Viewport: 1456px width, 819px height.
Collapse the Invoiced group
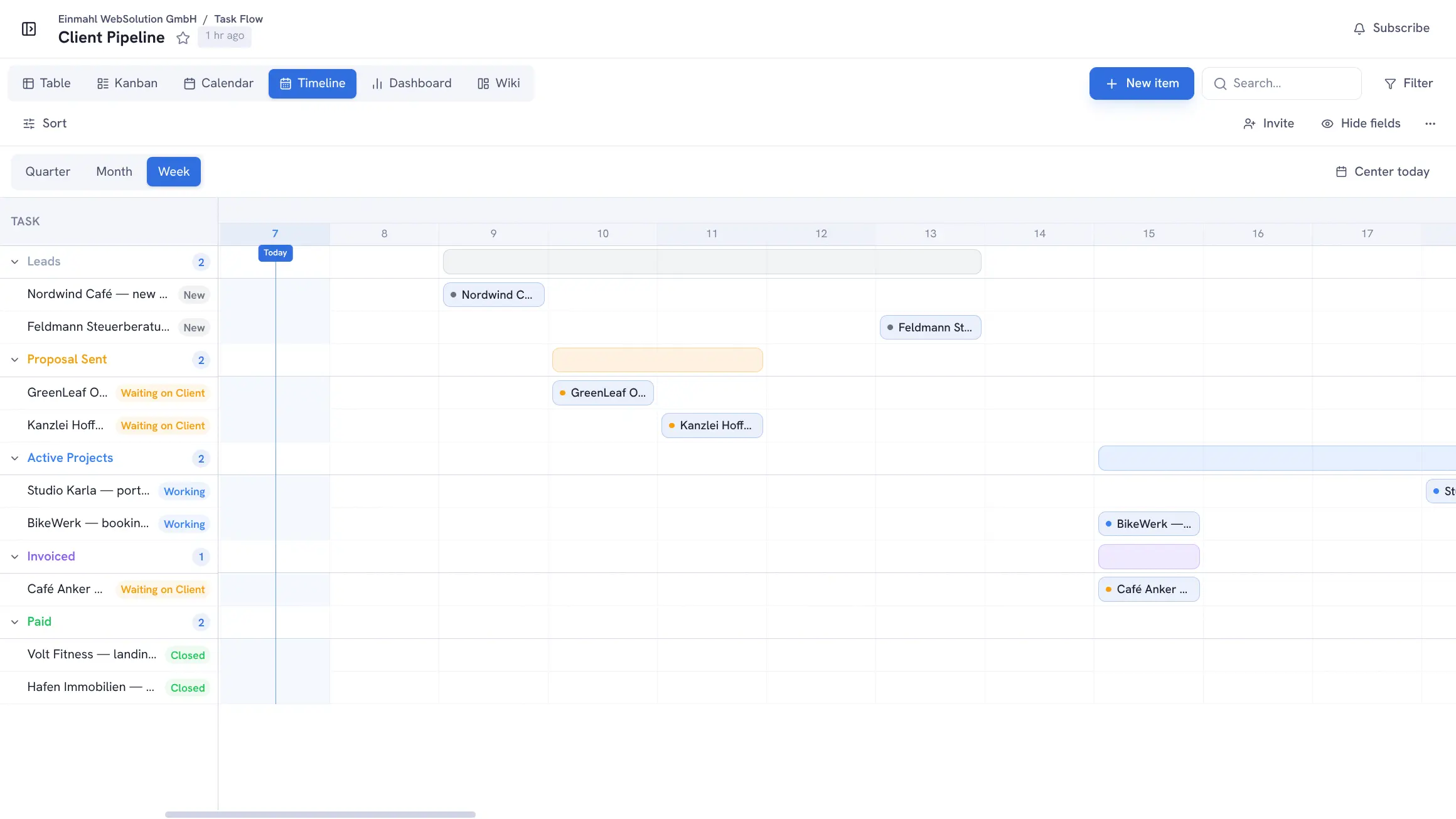[14, 557]
